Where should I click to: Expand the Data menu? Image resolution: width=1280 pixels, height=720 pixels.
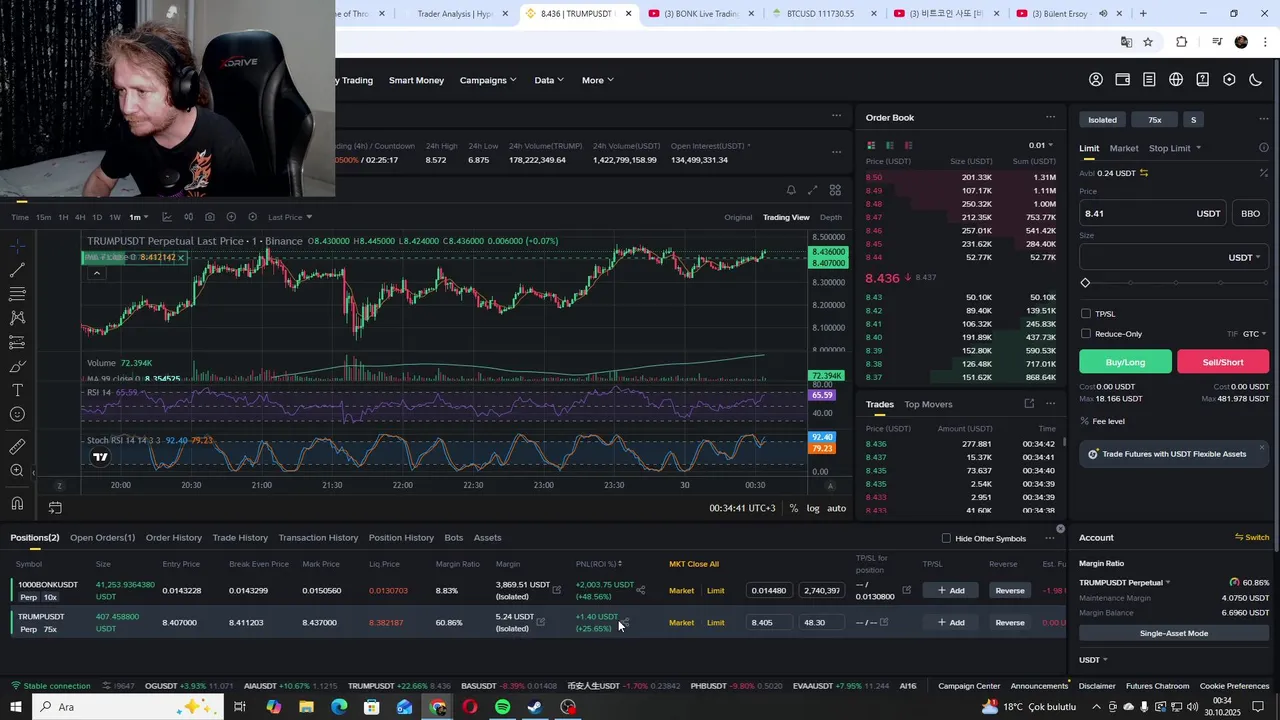click(549, 80)
